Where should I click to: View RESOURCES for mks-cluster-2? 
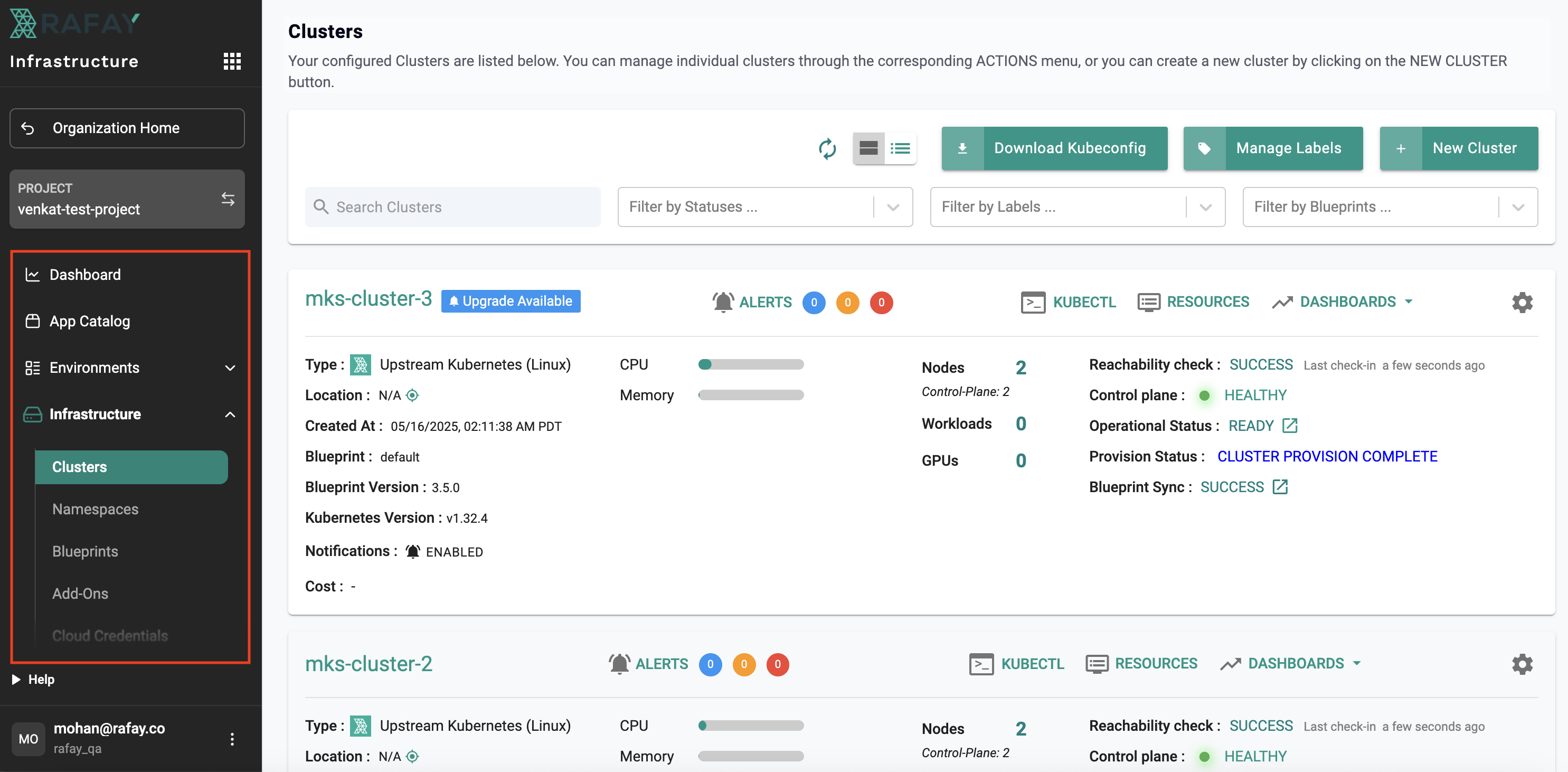1141,664
